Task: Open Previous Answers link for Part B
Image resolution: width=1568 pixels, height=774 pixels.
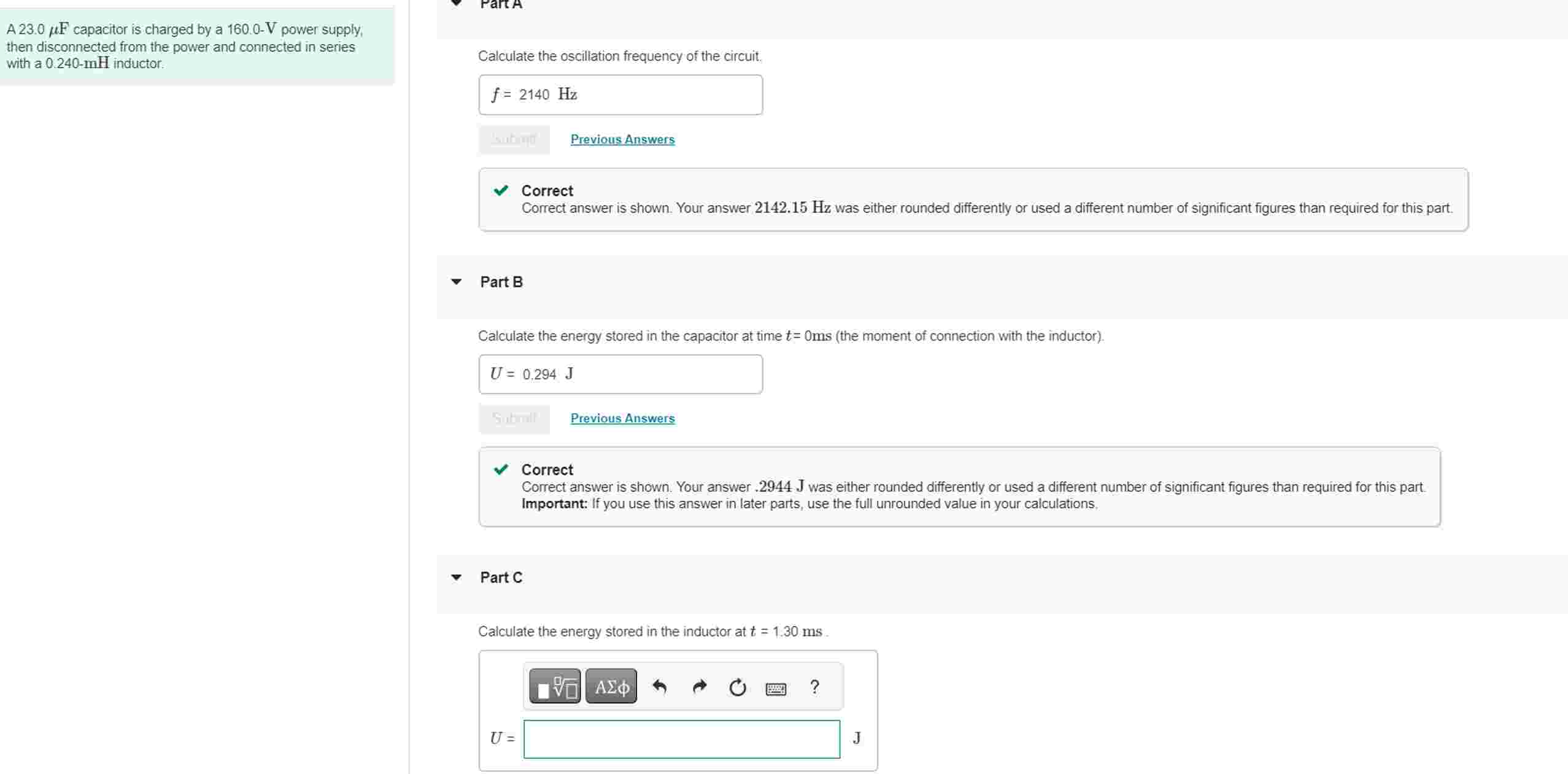Action: pyautogui.click(x=622, y=418)
